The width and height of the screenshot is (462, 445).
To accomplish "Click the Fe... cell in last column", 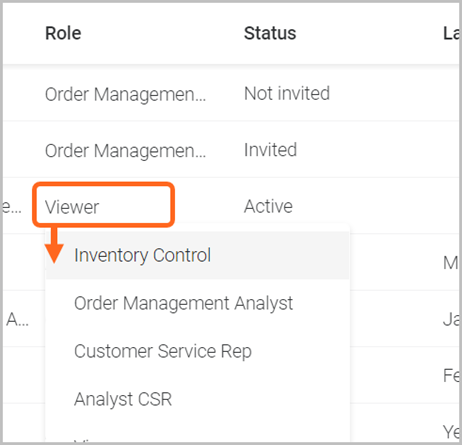I will click(451, 376).
